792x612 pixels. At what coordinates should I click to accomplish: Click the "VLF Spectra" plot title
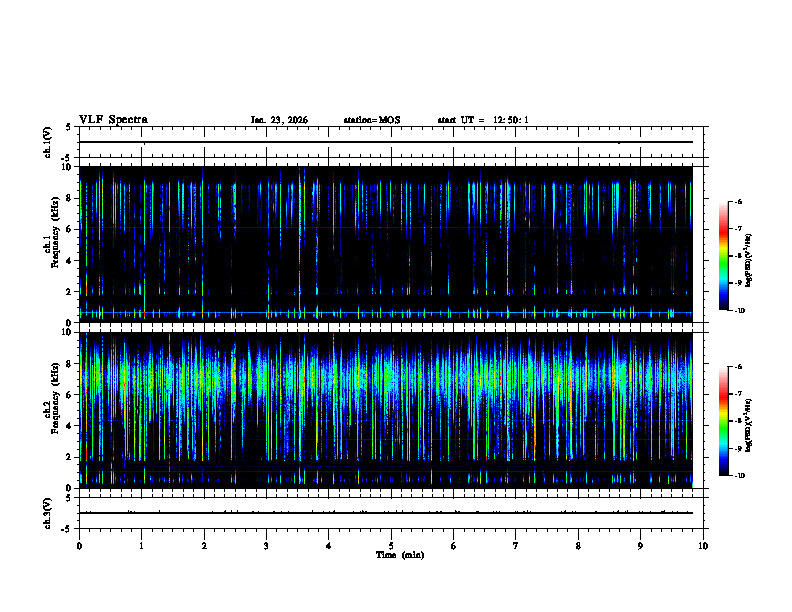113,120
